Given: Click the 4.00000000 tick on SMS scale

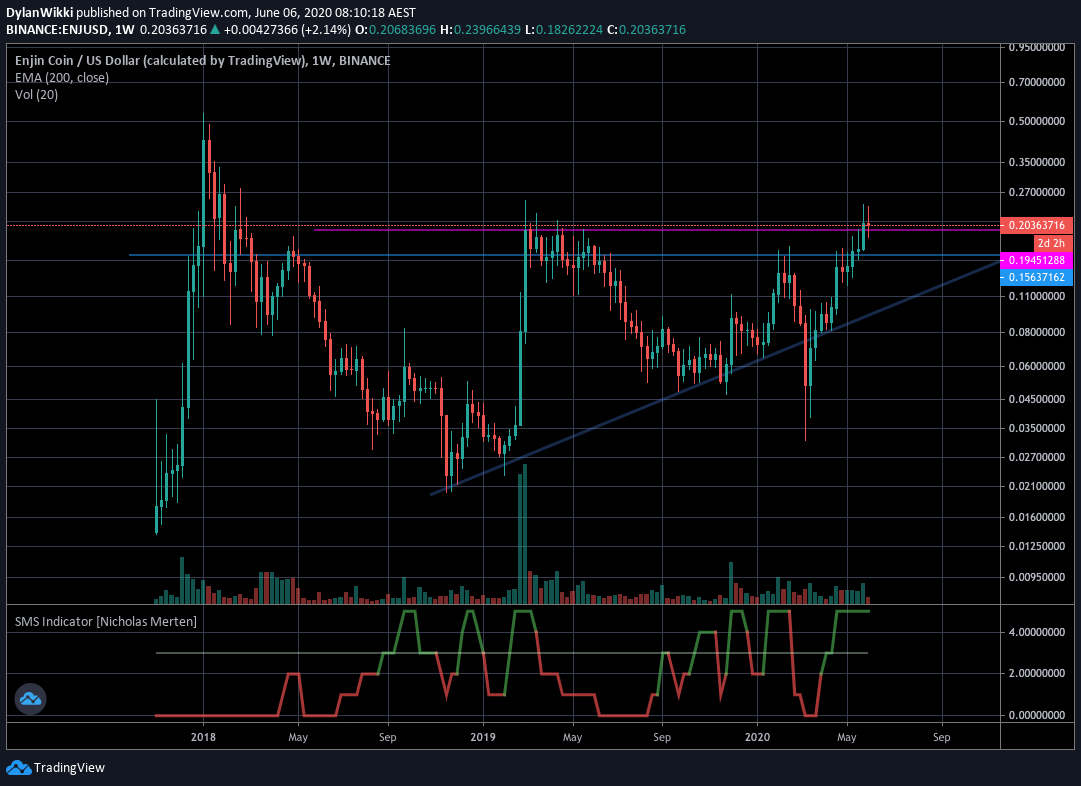Looking at the screenshot, I should pos(1037,632).
